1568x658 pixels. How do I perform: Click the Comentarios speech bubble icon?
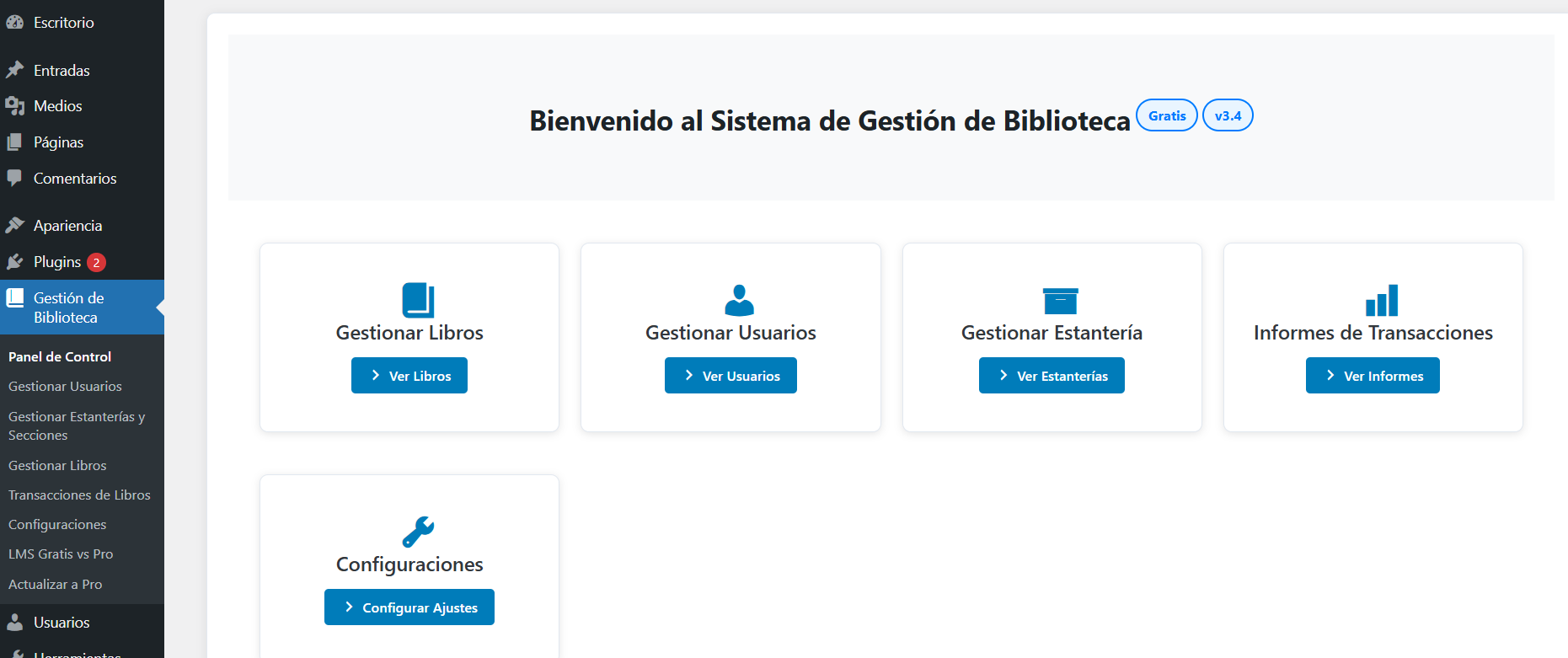coord(14,178)
